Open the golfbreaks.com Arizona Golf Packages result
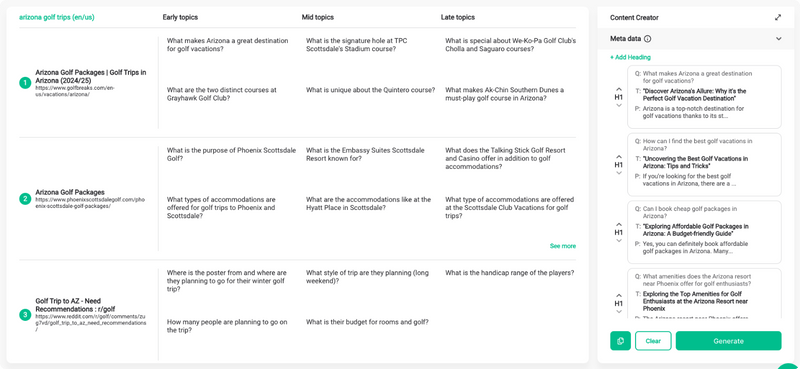 pyautogui.click(x=91, y=77)
